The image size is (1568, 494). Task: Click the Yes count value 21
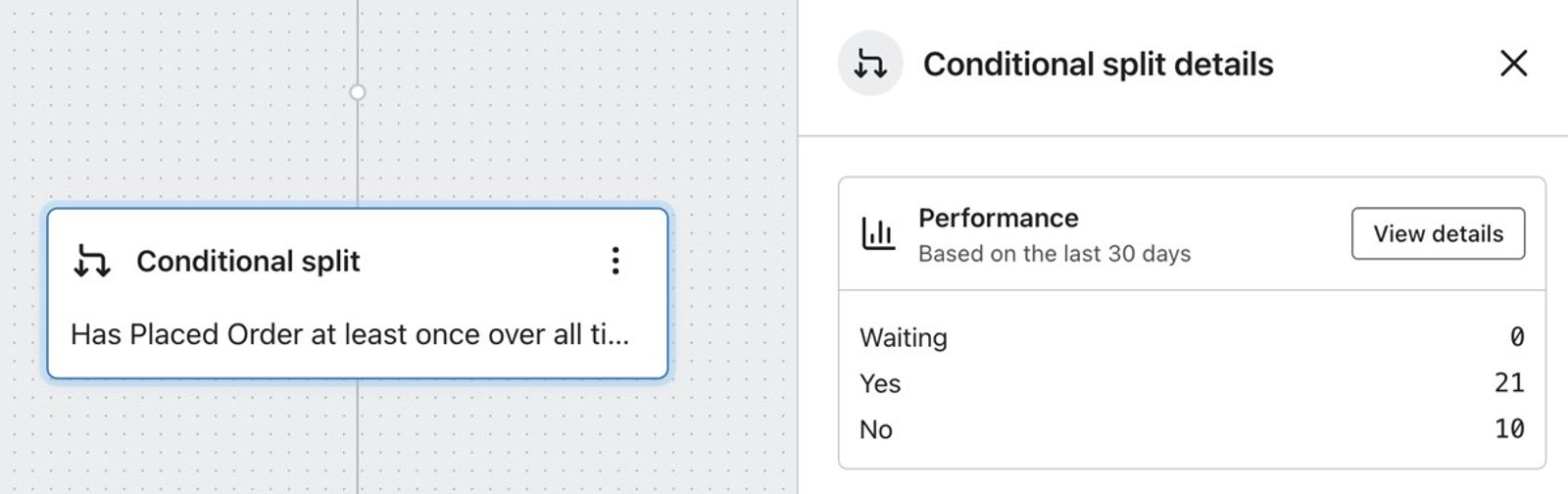pos(1510,382)
